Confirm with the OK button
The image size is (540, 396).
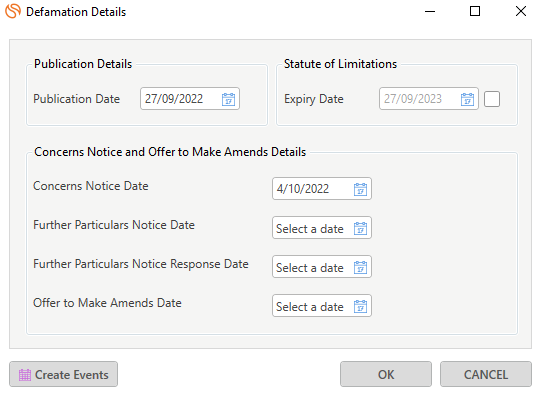pyautogui.click(x=386, y=374)
